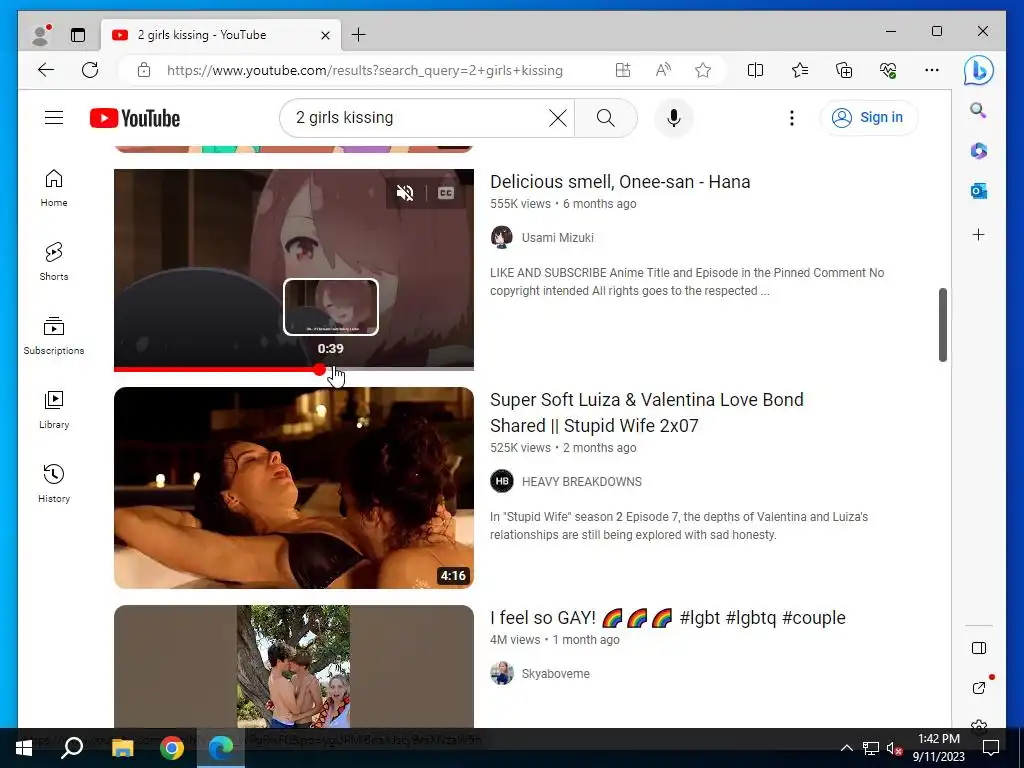Add app to Edge sidebar with plus

978,234
